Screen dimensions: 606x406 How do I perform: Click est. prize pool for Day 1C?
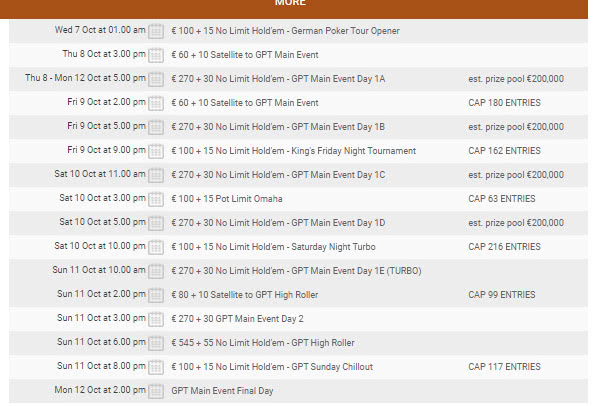click(516, 175)
